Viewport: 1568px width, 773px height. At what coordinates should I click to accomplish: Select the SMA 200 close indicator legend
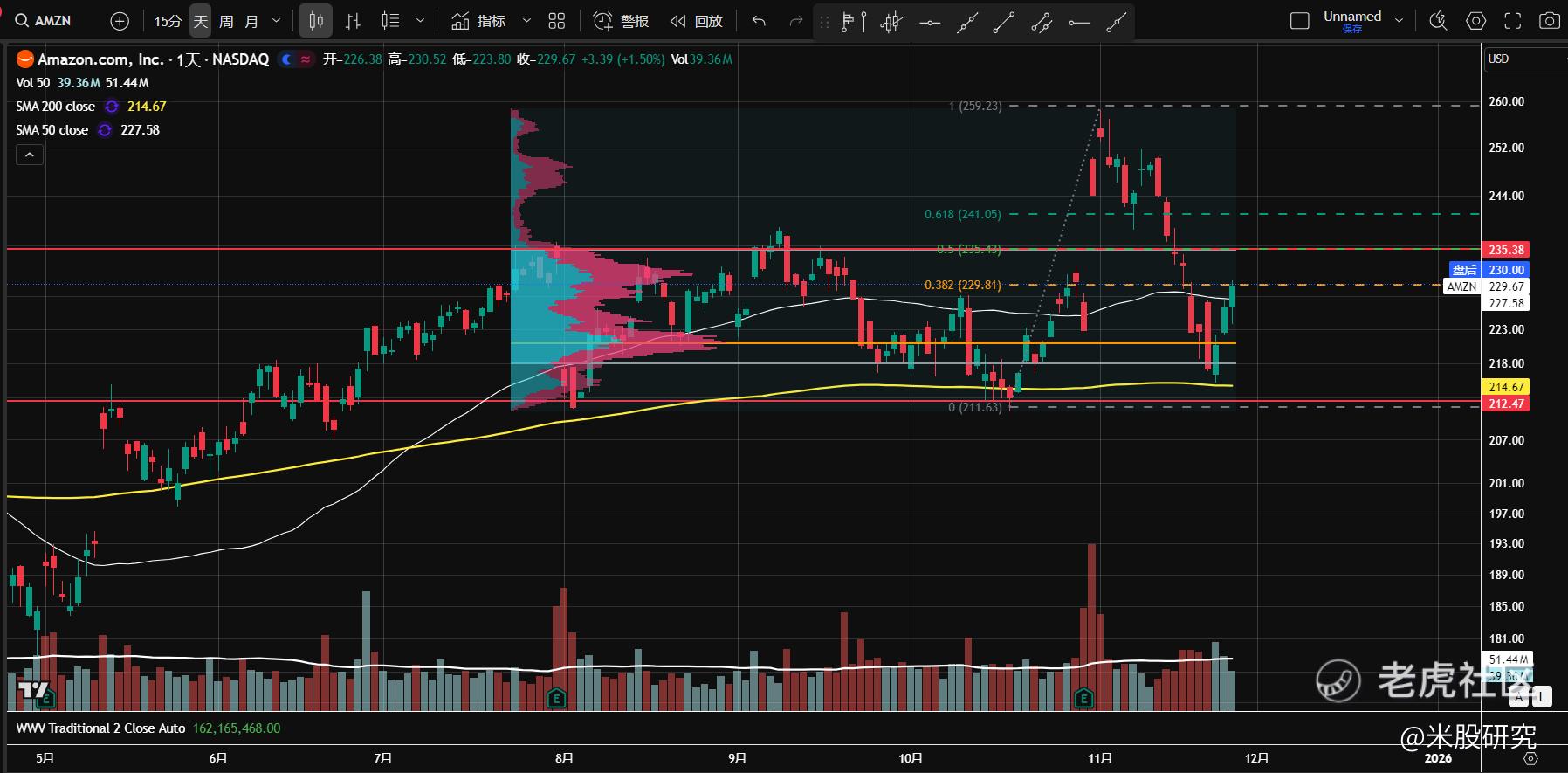[x=55, y=107]
